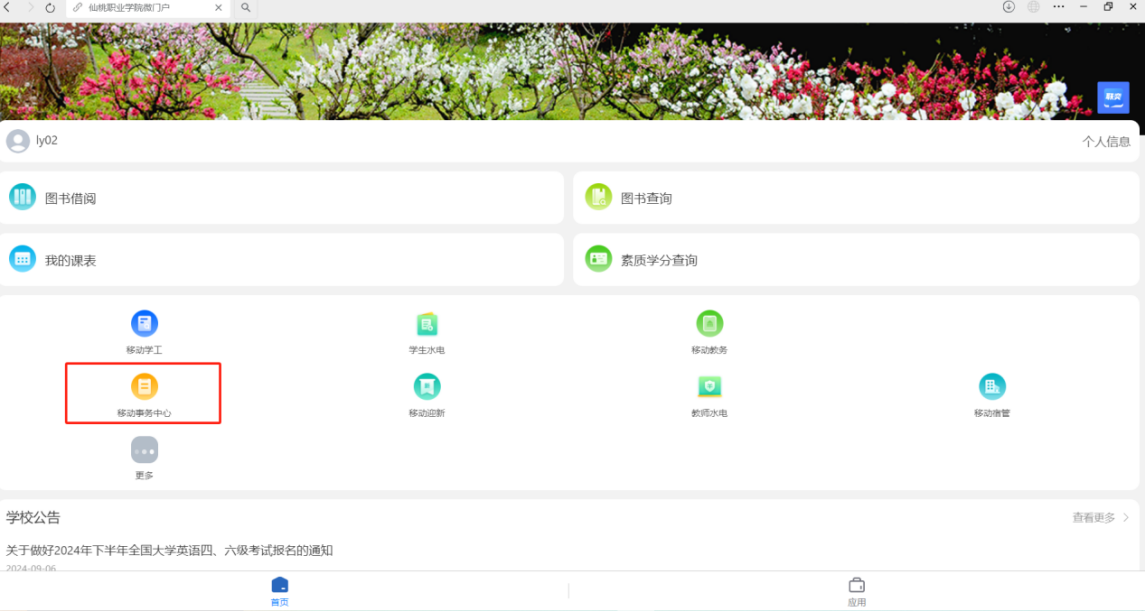Click the browser refresh button

tap(50, 7)
